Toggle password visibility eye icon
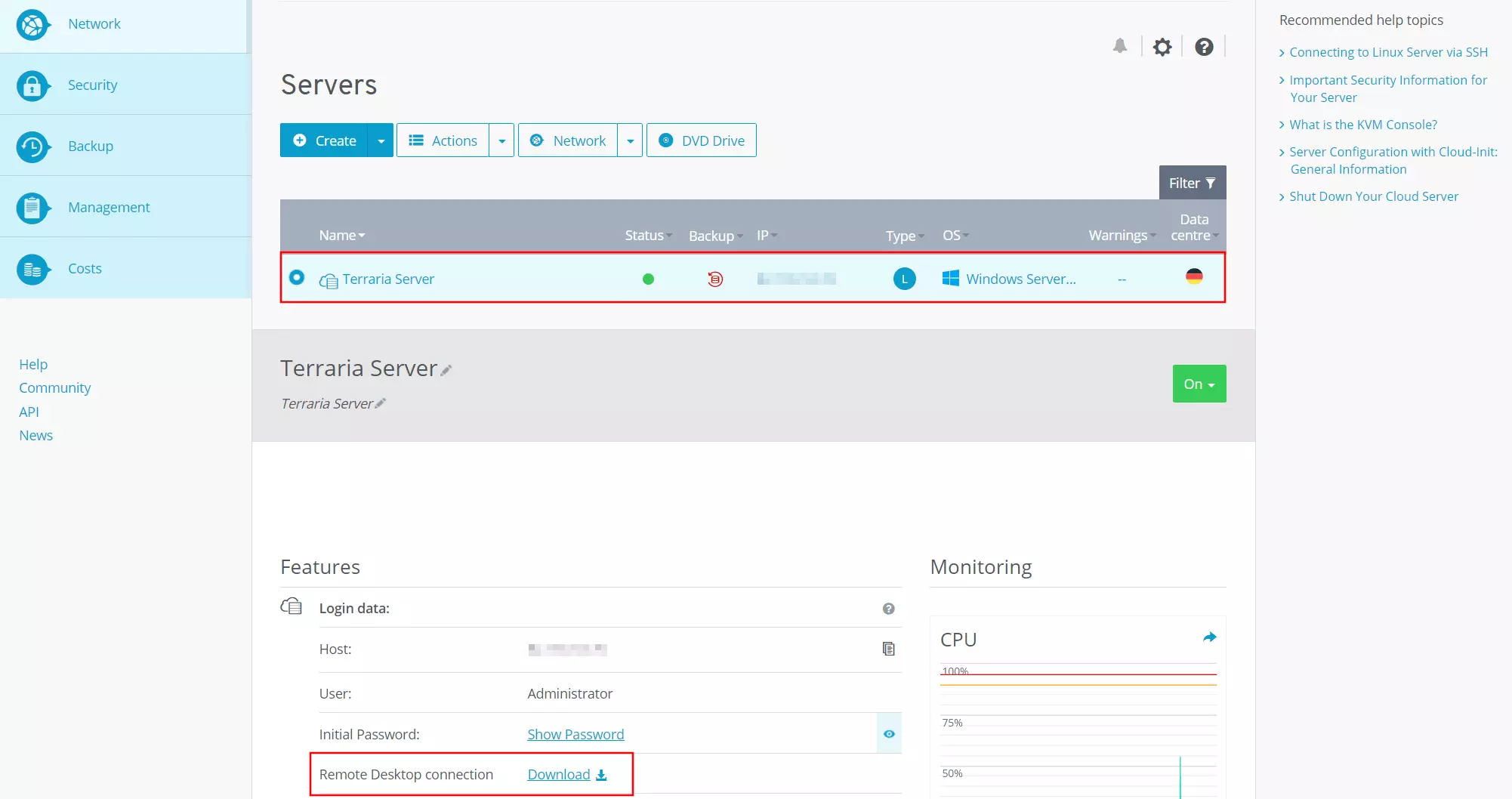Screen dimensions: 1512x799 [x=889, y=734]
